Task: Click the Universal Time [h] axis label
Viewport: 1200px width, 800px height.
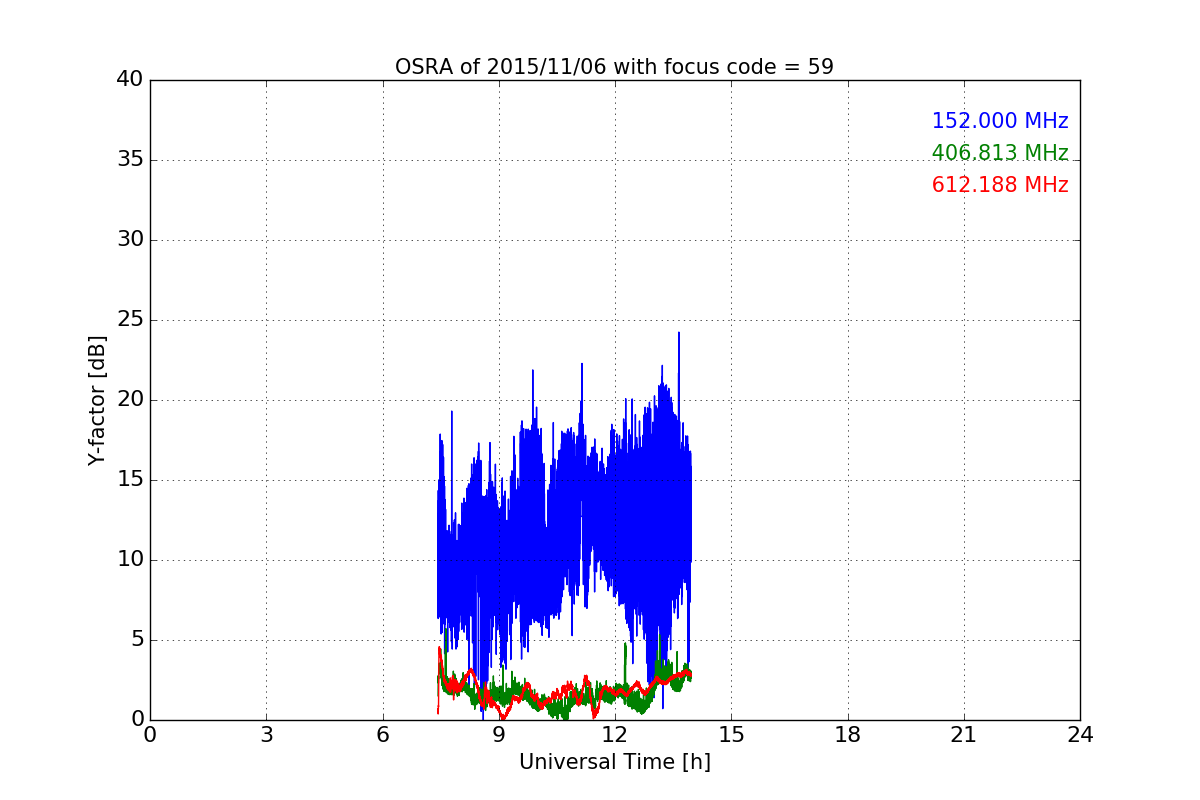Action: coord(614,762)
